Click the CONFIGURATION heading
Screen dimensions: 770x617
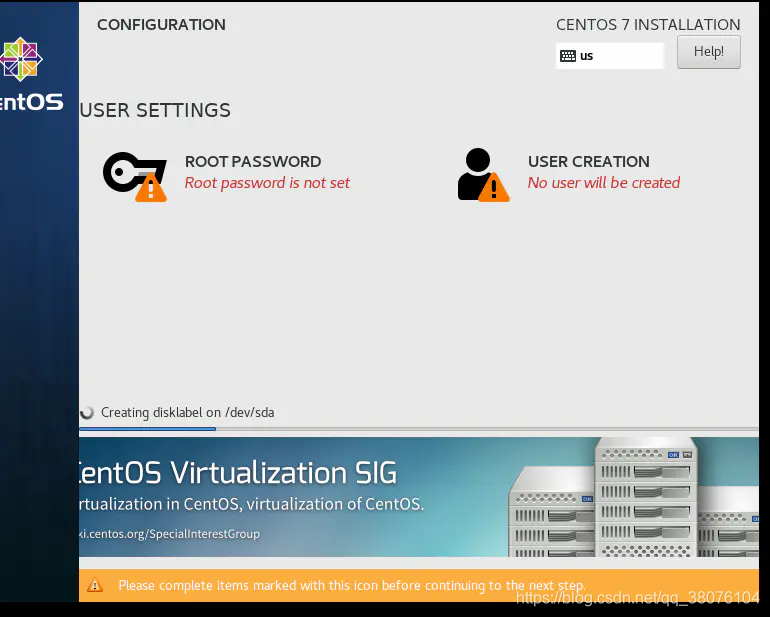pyautogui.click(x=162, y=25)
